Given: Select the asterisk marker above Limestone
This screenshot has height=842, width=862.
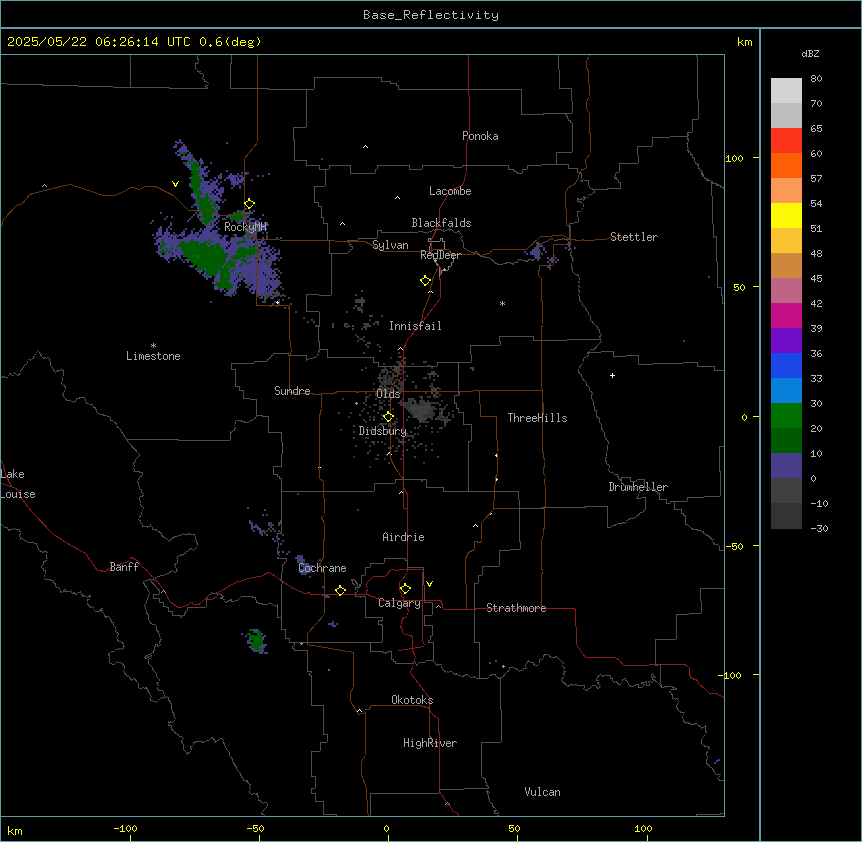Looking at the screenshot, I should pyautogui.click(x=153, y=346).
